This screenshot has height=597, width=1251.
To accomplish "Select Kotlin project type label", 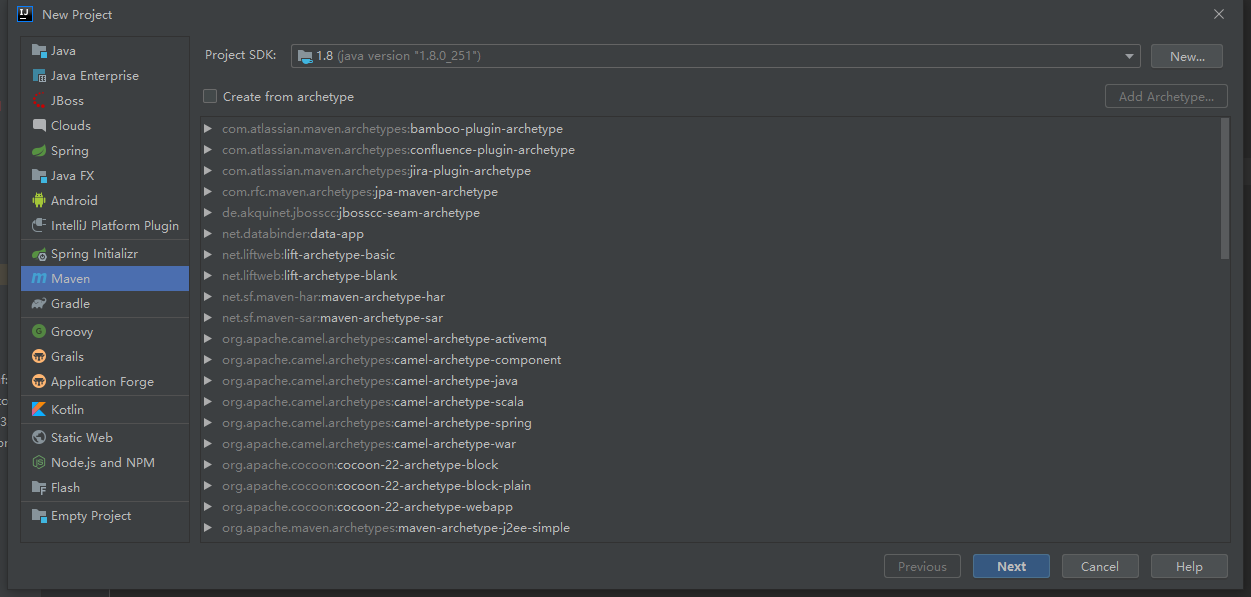I will 67,410.
